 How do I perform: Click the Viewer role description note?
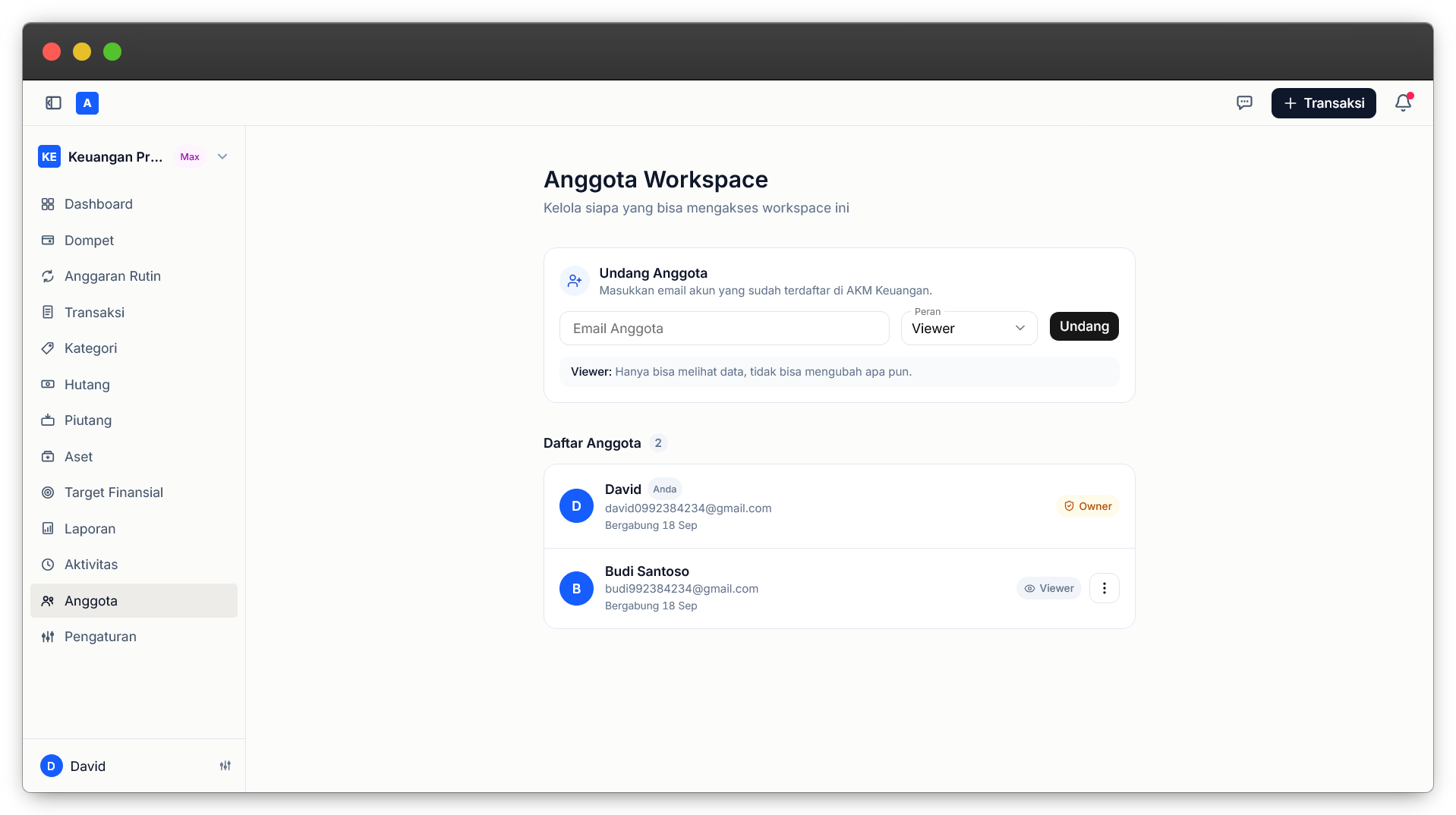point(839,372)
